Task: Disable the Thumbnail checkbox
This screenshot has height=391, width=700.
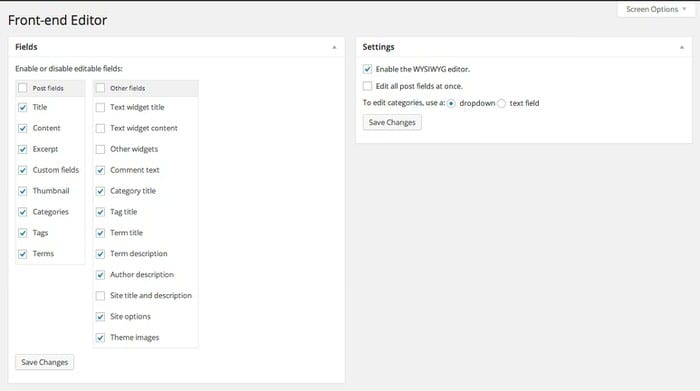Action: pos(23,191)
